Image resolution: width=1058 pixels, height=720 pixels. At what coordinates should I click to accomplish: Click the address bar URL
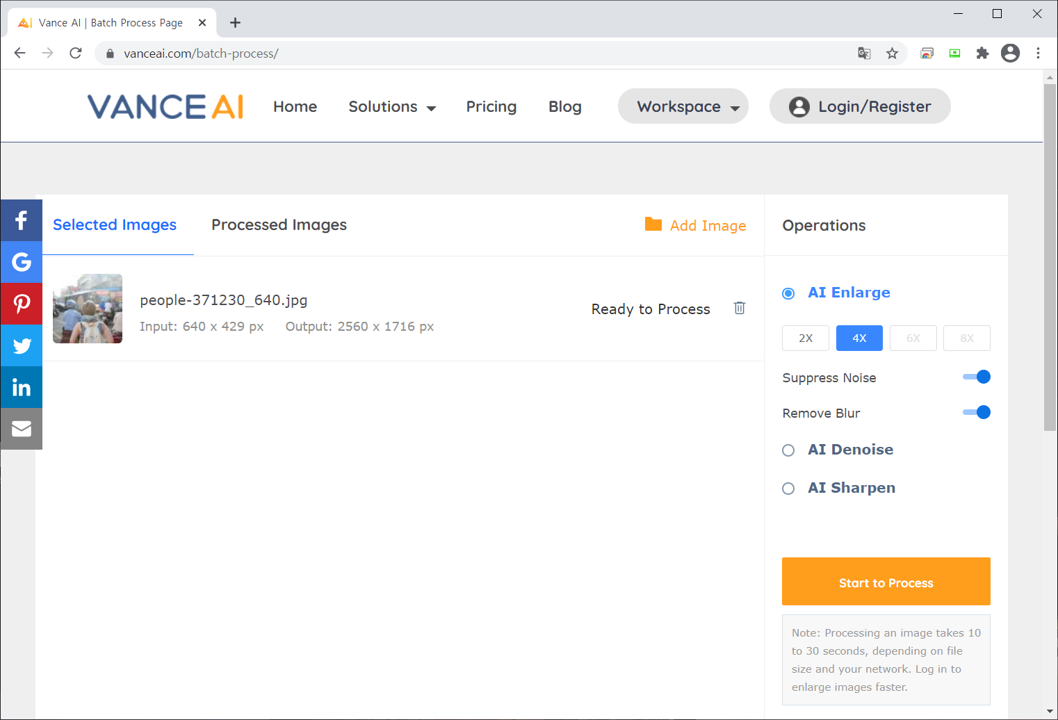click(201, 53)
